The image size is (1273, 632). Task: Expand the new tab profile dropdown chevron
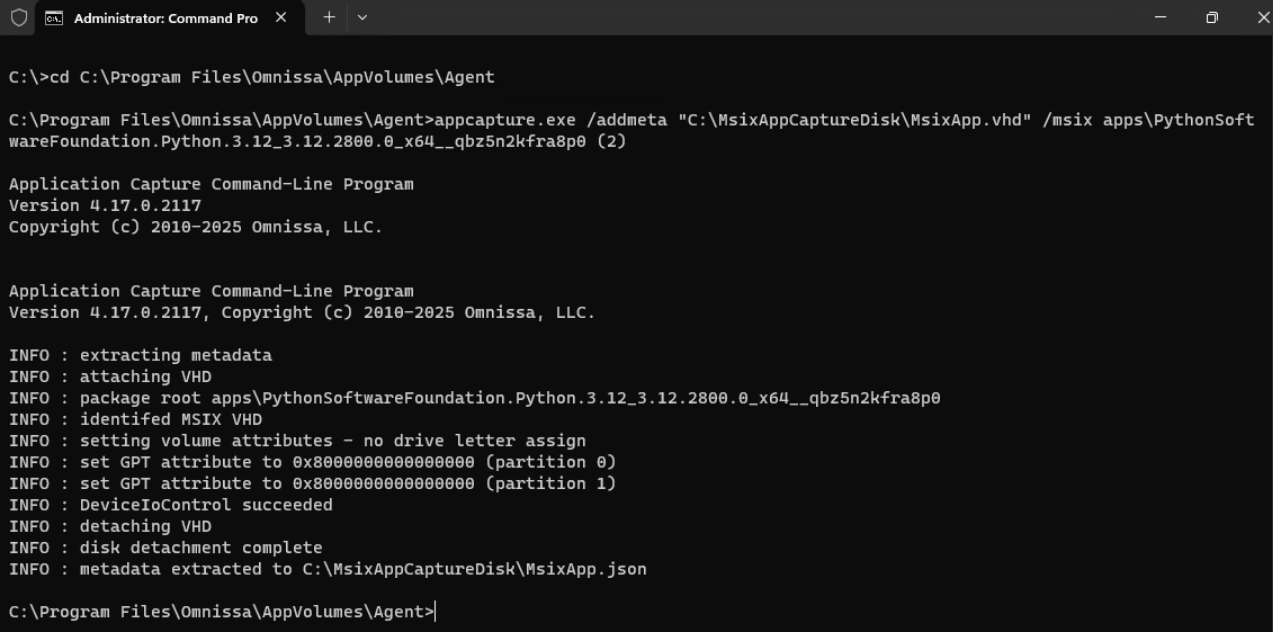[x=362, y=18]
